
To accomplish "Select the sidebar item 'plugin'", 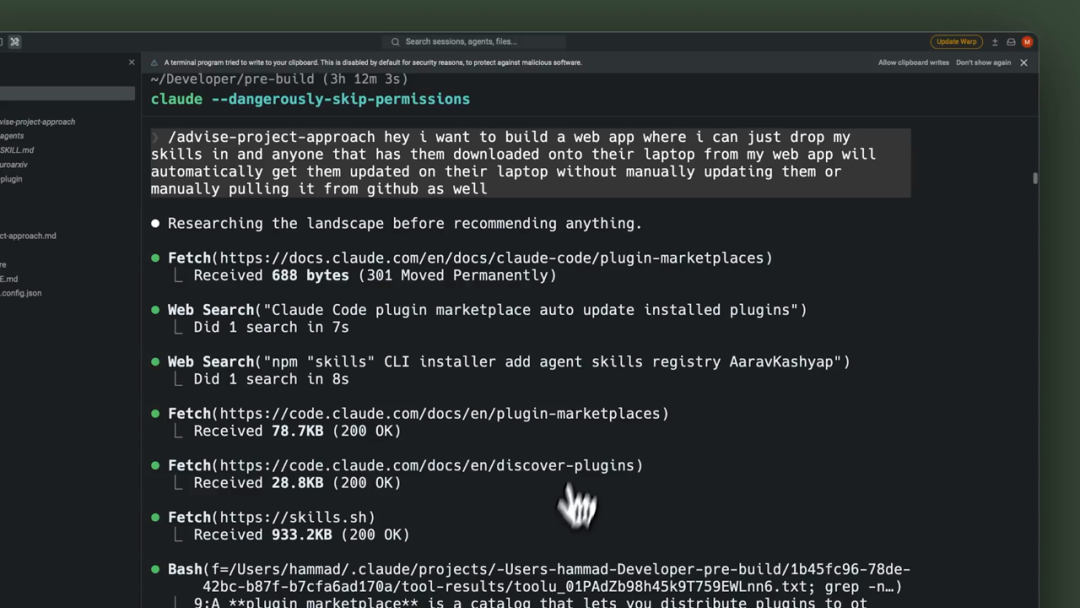I will 11,179.
